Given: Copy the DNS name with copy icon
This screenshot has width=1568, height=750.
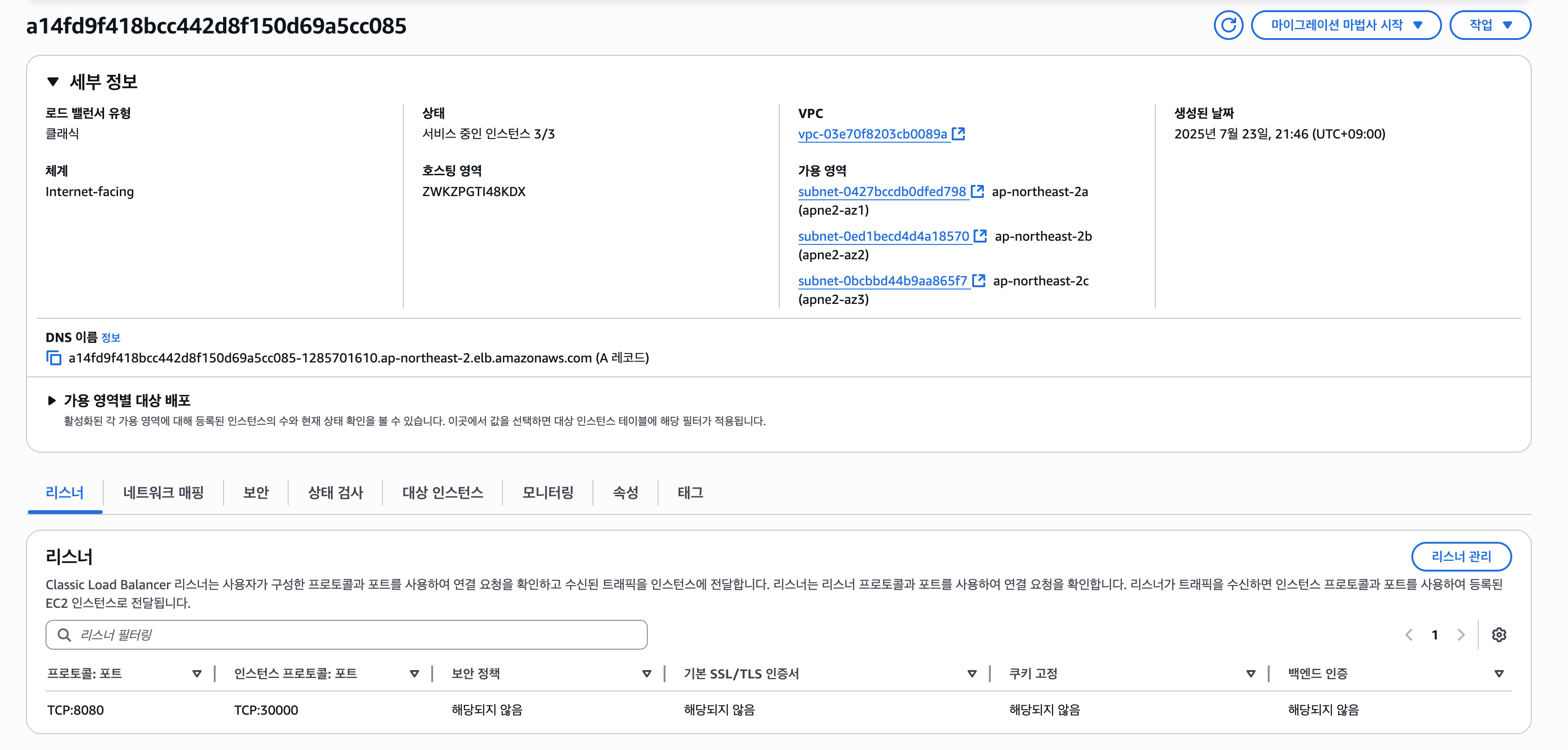Looking at the screenshot, I should point(53,358).
